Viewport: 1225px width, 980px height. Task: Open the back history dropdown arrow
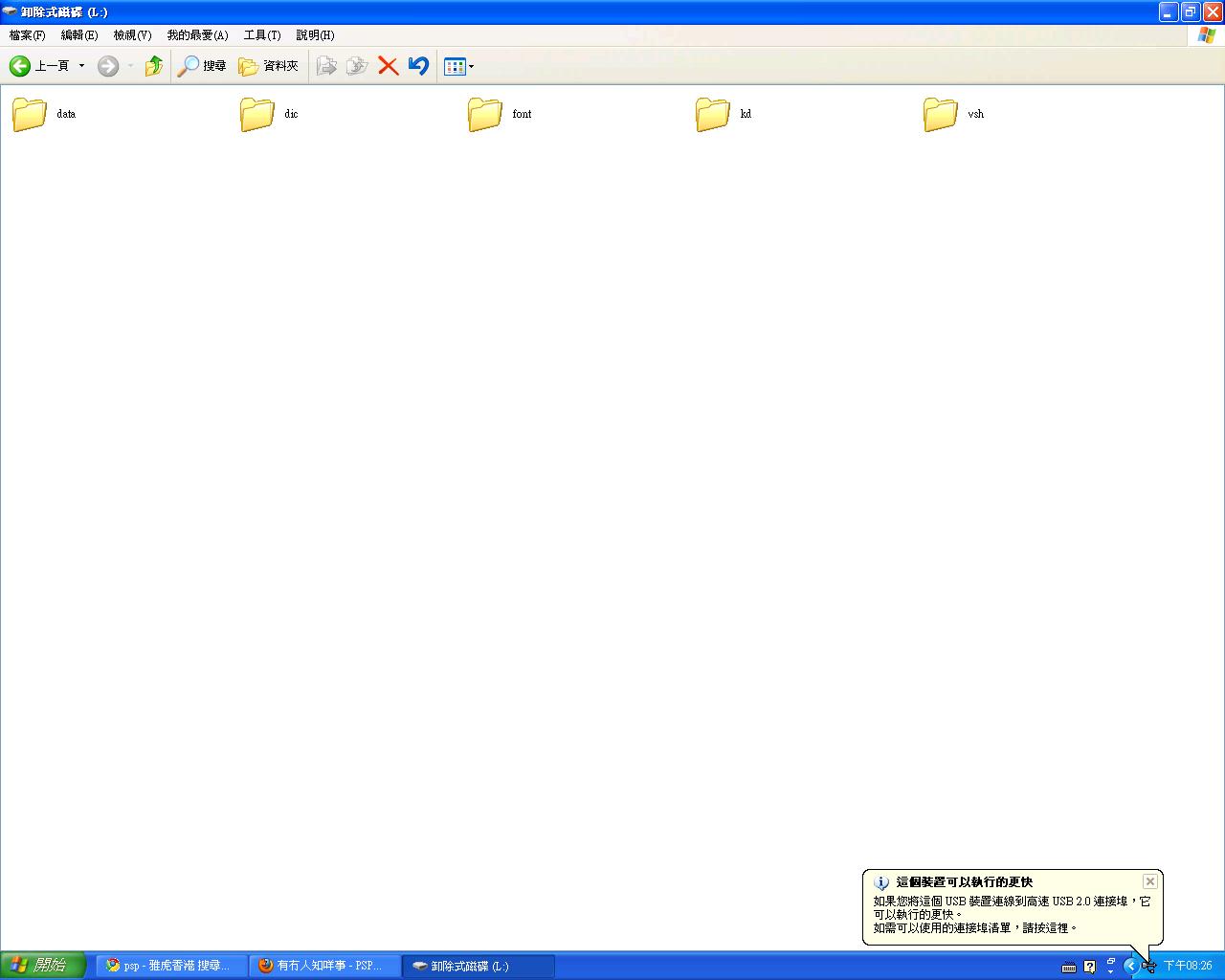click(x=81, y=66)
